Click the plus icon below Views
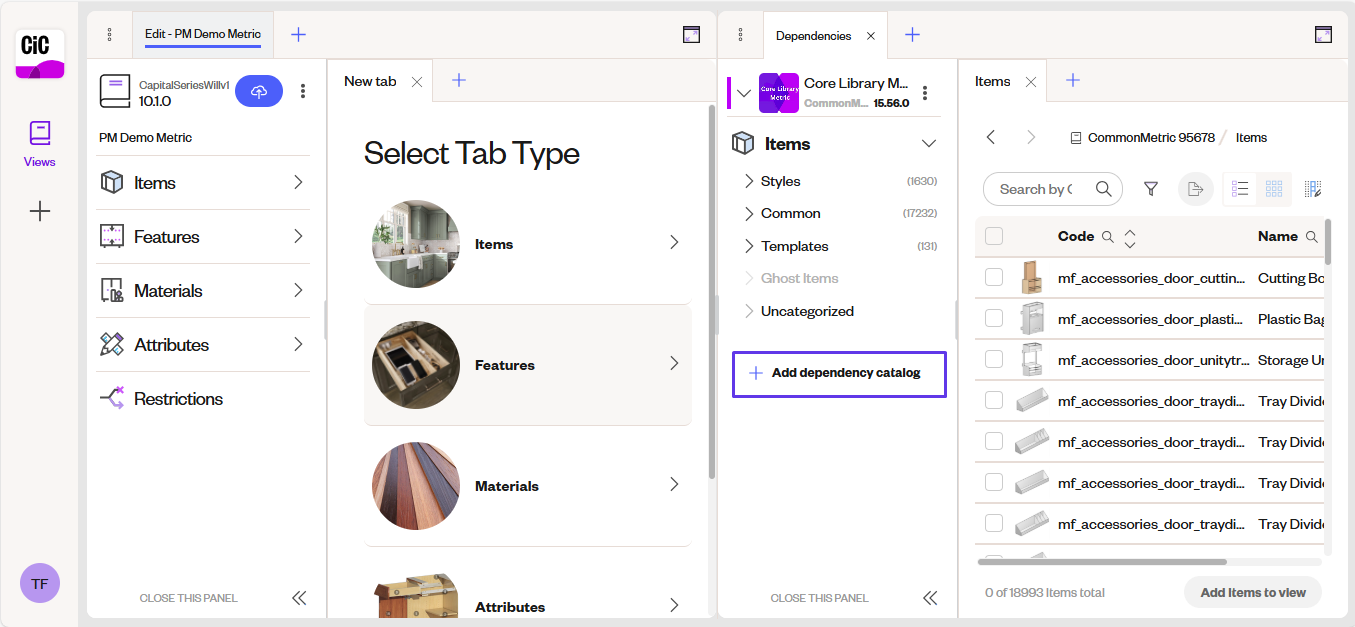This screenshot has height=627, width=1355. tap(40, 211)
